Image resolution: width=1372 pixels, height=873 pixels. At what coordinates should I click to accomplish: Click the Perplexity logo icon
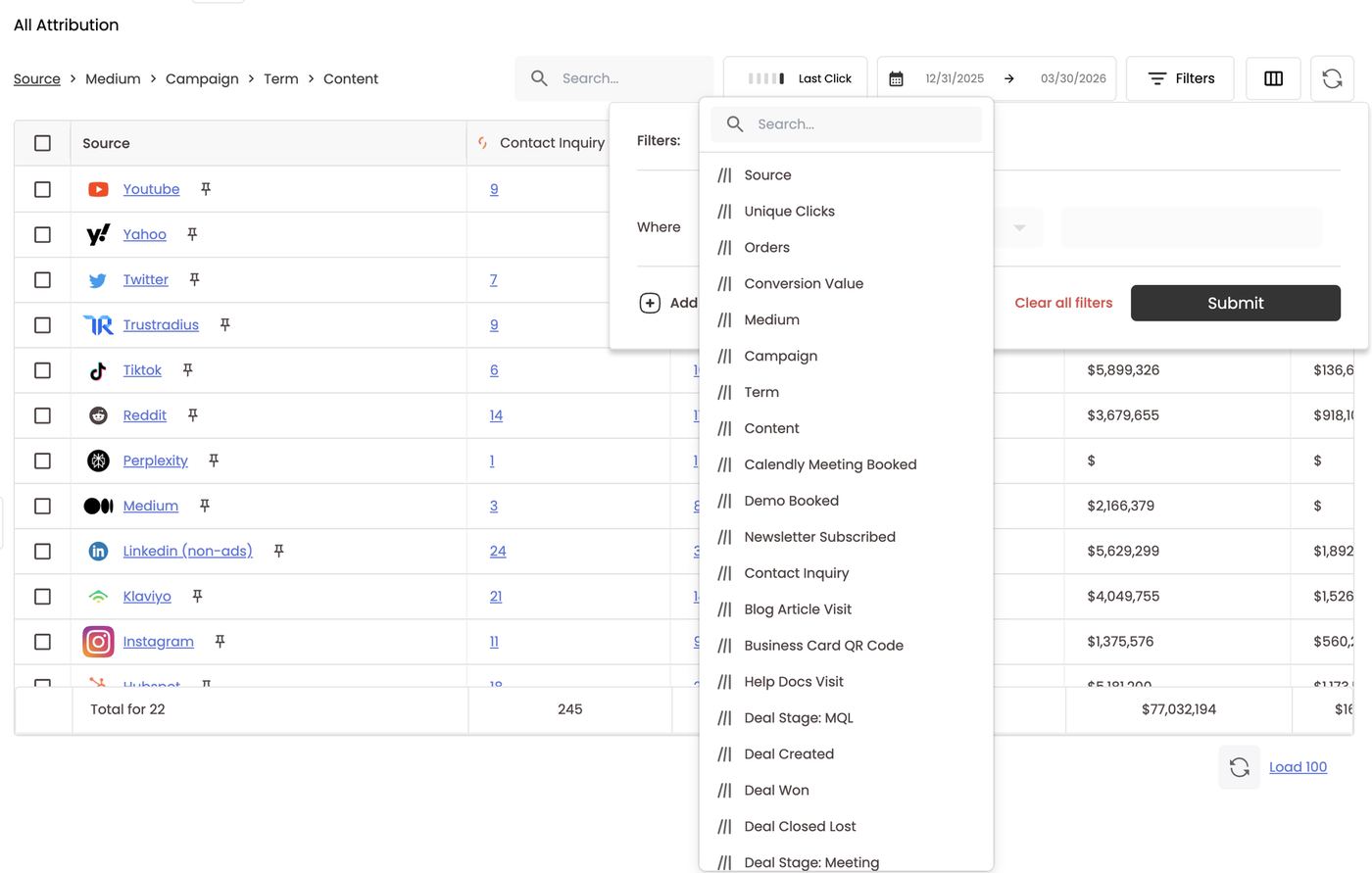98,461
